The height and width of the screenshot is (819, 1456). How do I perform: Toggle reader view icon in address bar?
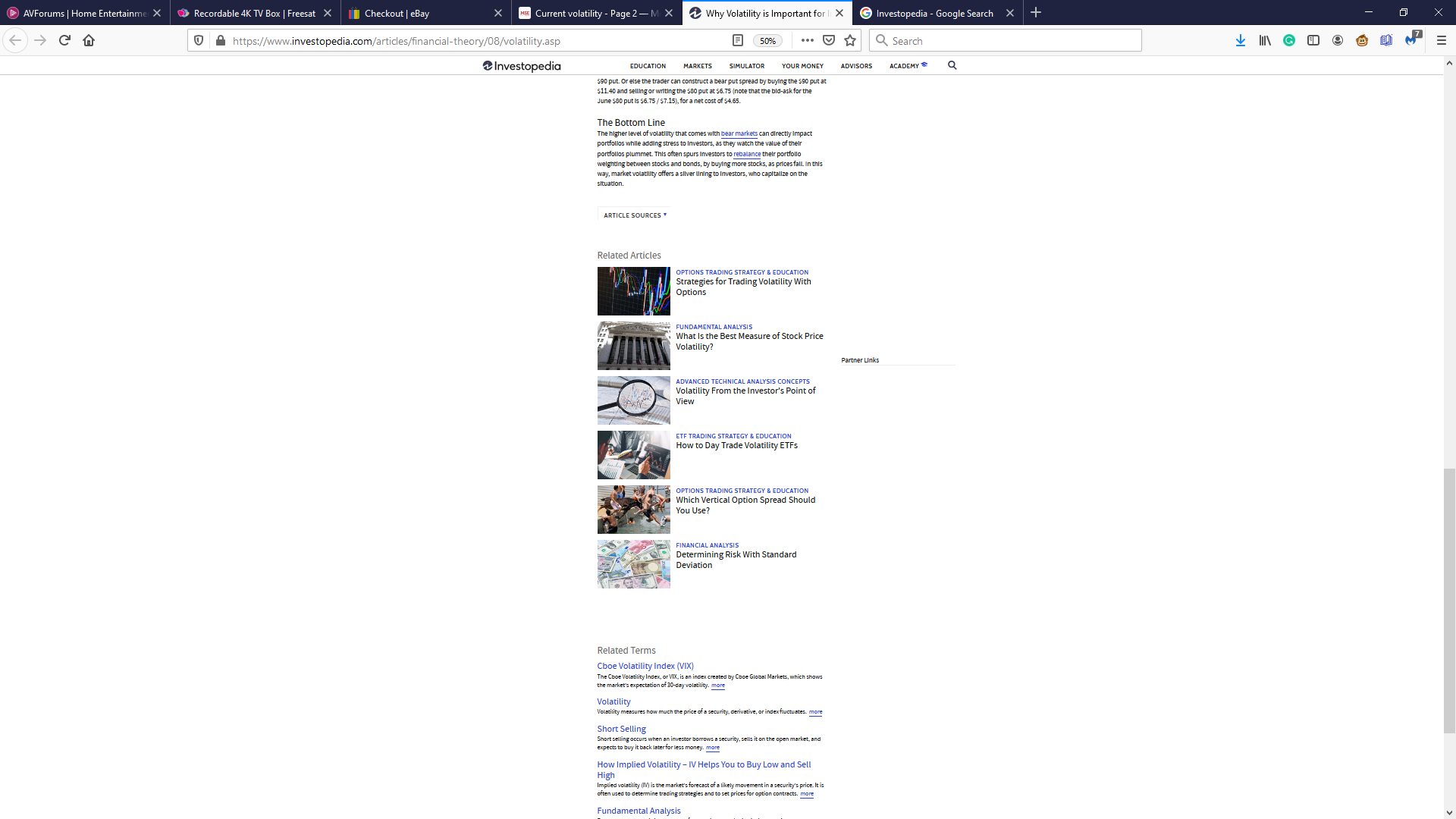click(737, 40)
